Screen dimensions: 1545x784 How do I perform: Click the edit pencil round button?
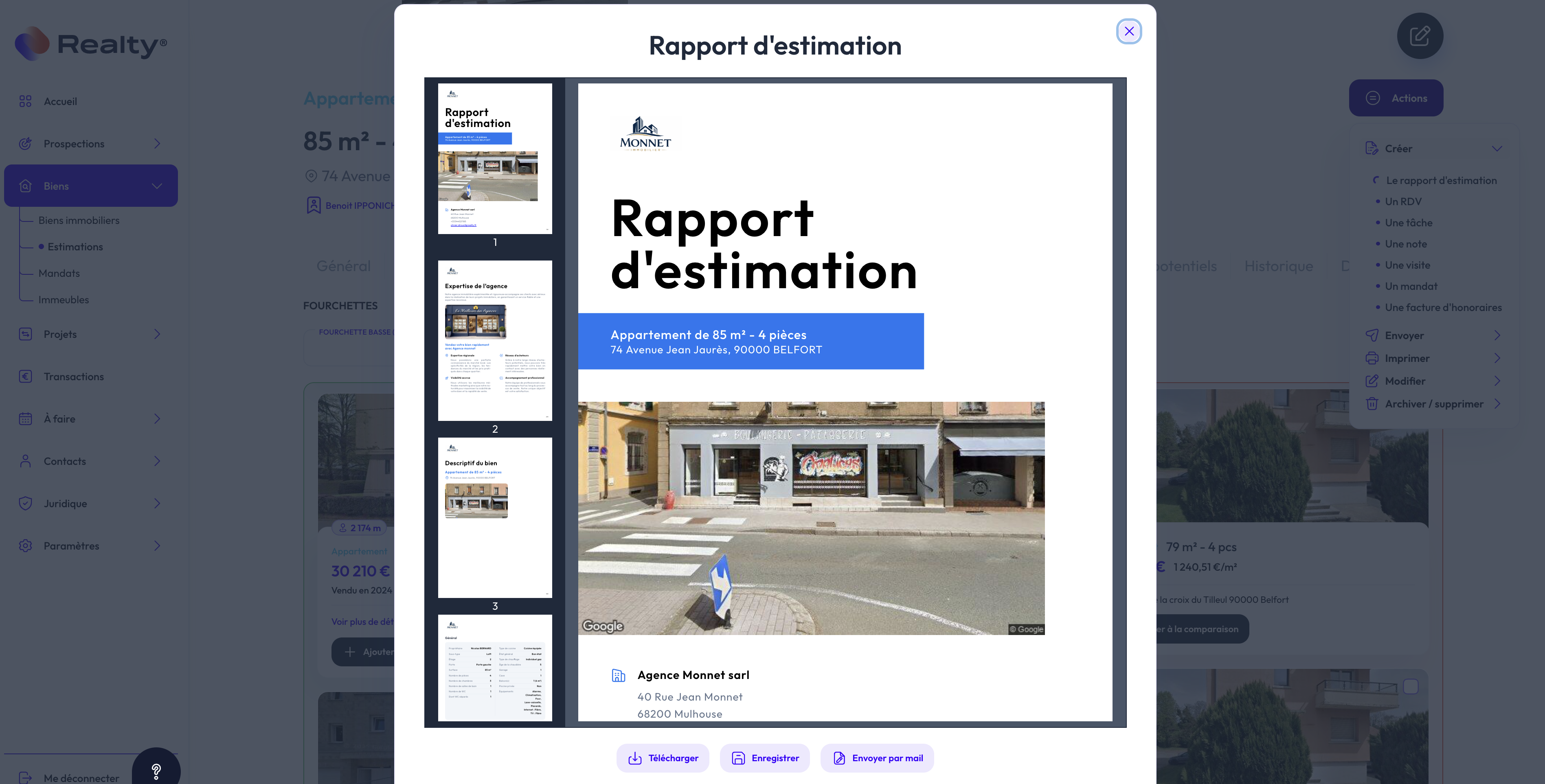click(x=1420, y=36)
